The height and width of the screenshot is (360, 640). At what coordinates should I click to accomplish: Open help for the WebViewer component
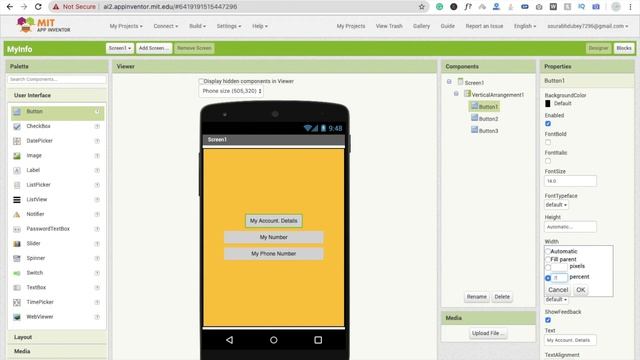click(x=97, y=317)
